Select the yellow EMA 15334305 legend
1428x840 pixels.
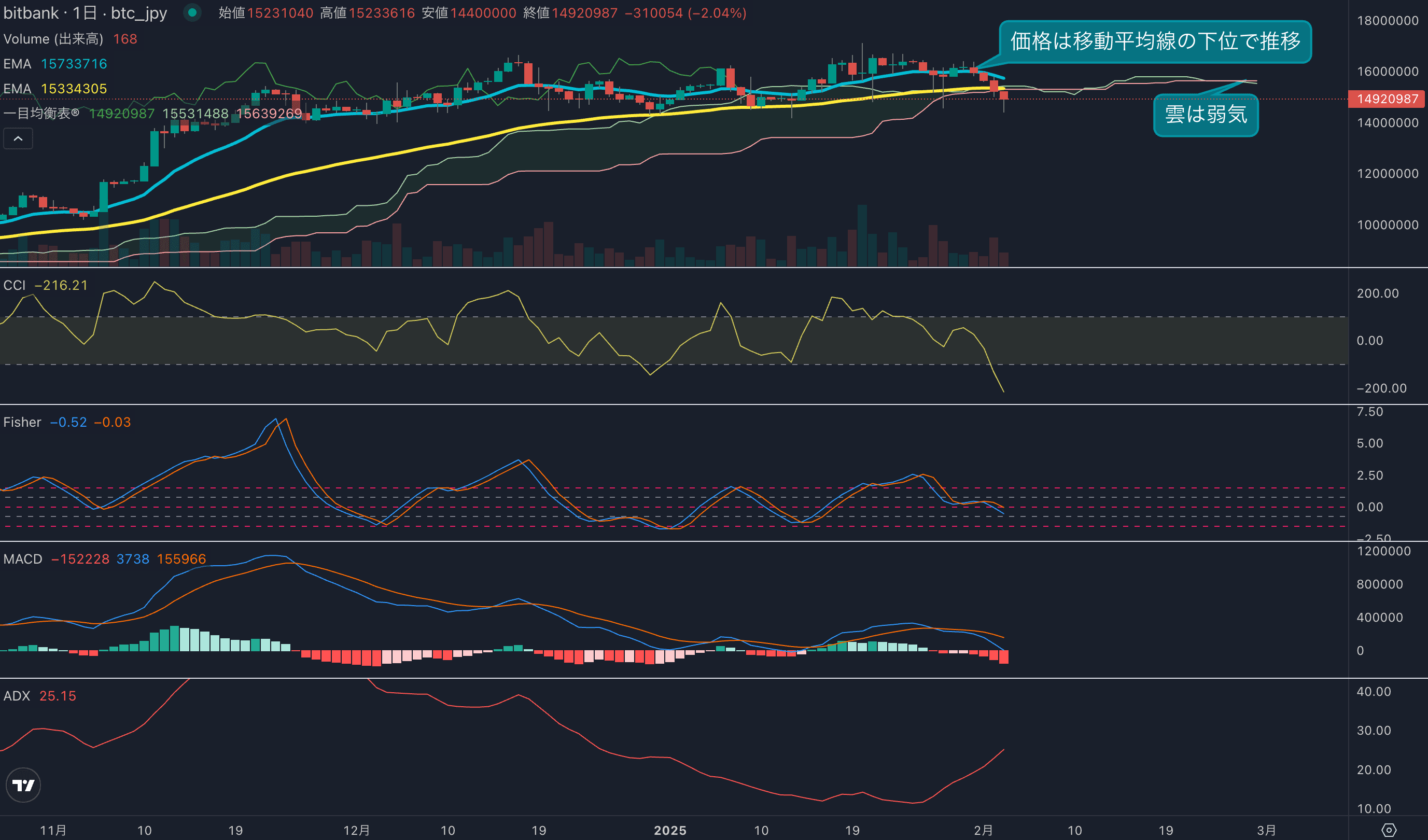click(x=55, y=89)
